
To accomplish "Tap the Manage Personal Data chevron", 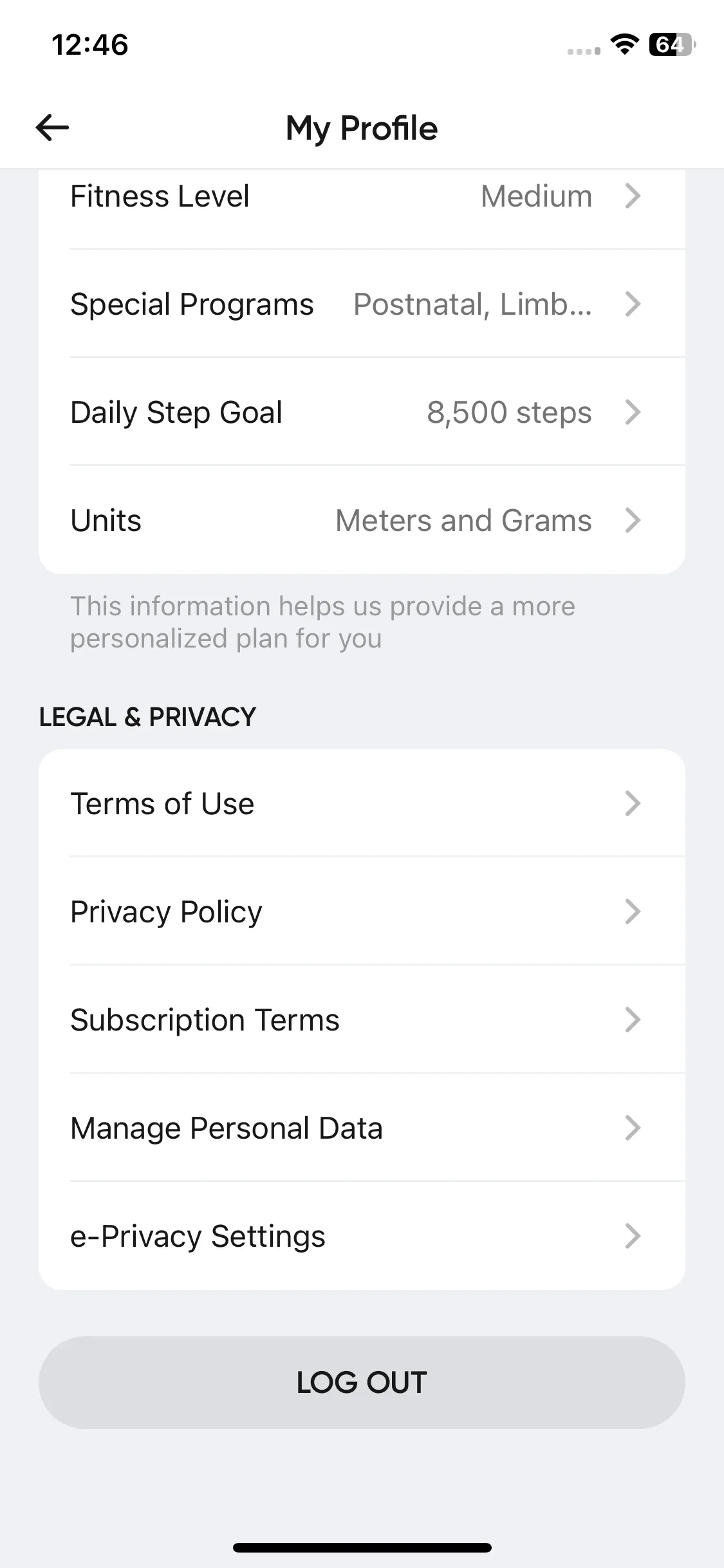I will tap(633, 1128).
